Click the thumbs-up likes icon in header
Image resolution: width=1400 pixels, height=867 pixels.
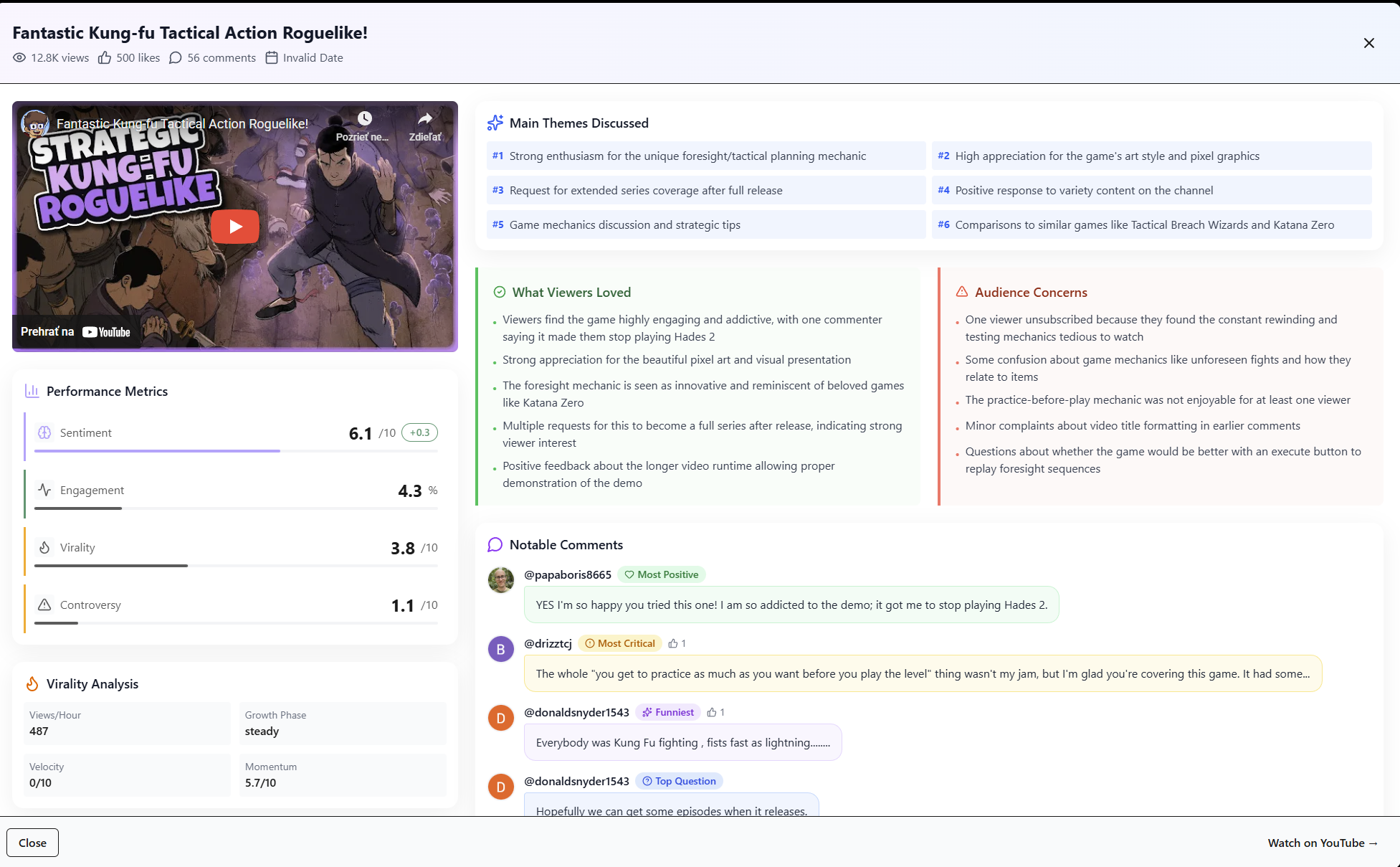105,58
